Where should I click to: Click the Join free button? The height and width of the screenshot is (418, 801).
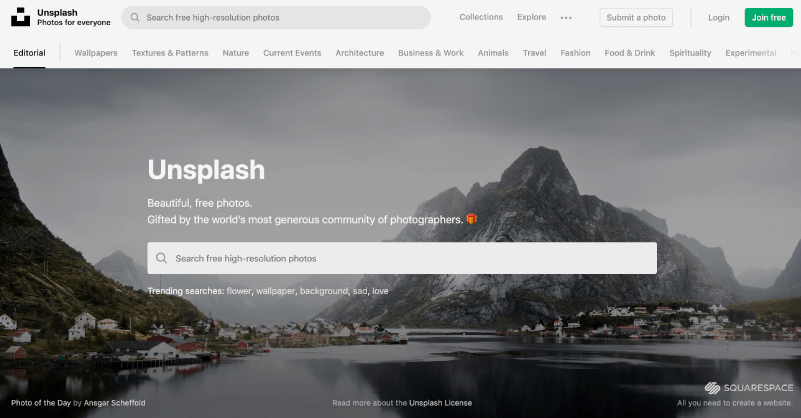click(769, 17)
